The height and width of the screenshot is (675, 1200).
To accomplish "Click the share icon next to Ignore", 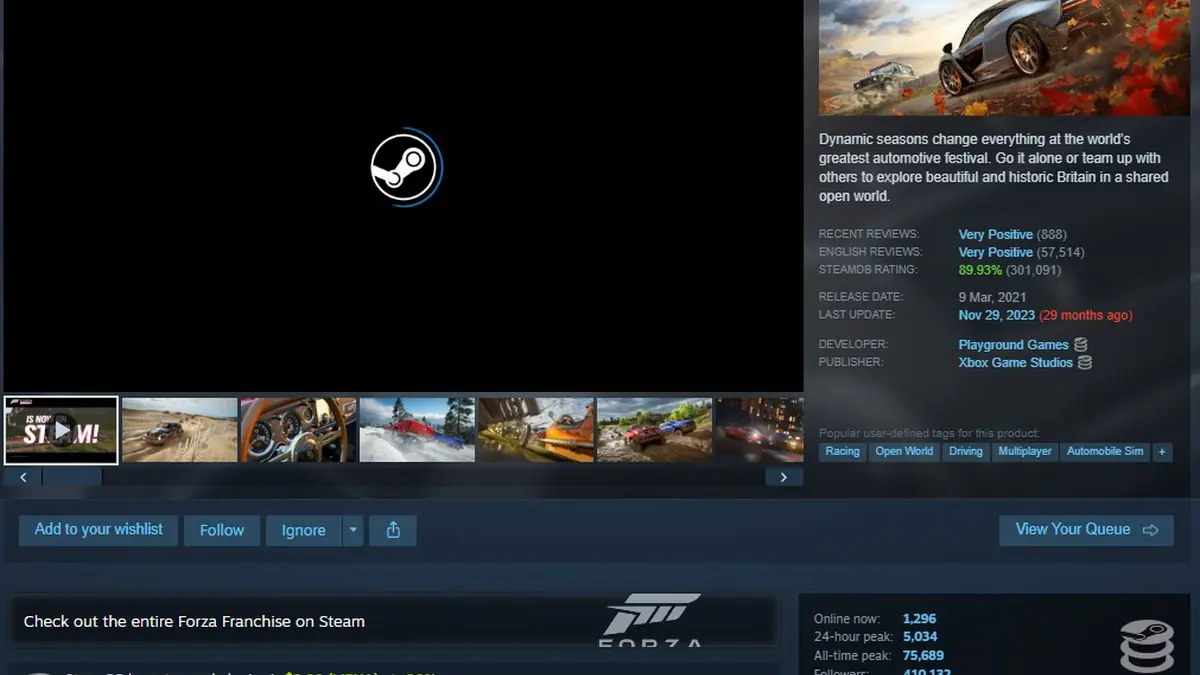I will (x=392, y=530).
